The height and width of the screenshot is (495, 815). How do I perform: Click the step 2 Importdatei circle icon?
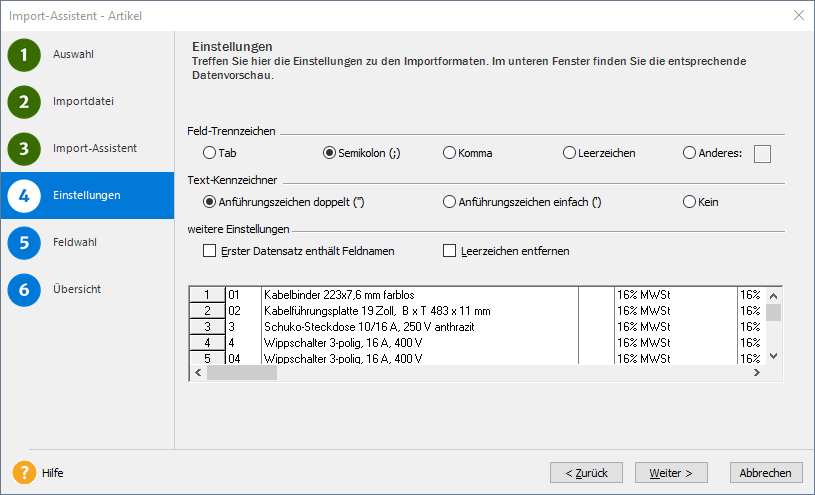tap(24, 102)
